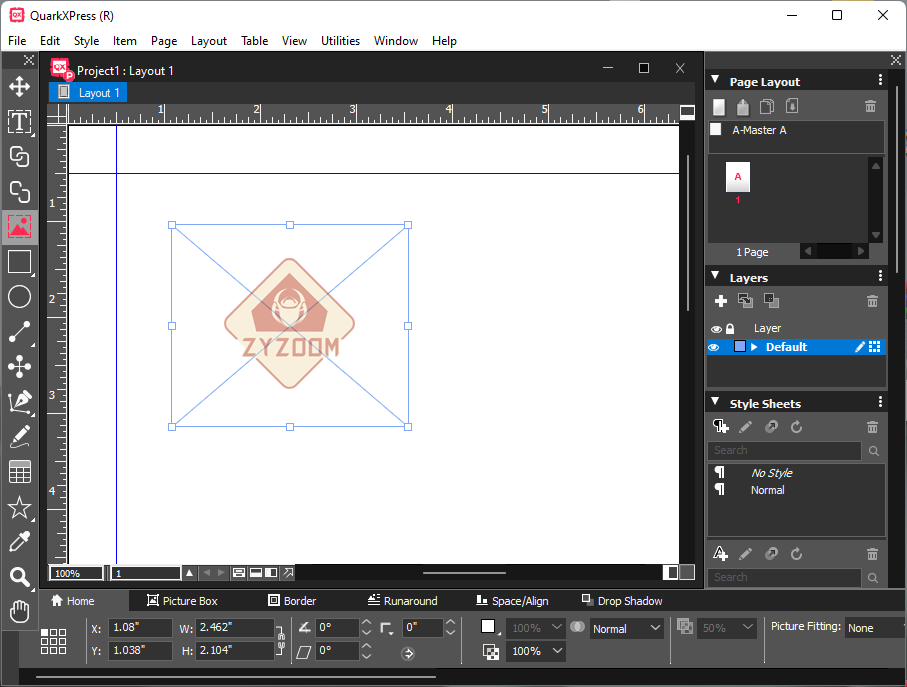
Task: Open the Style Sheets panel options menu
Action: coord(880,402)
